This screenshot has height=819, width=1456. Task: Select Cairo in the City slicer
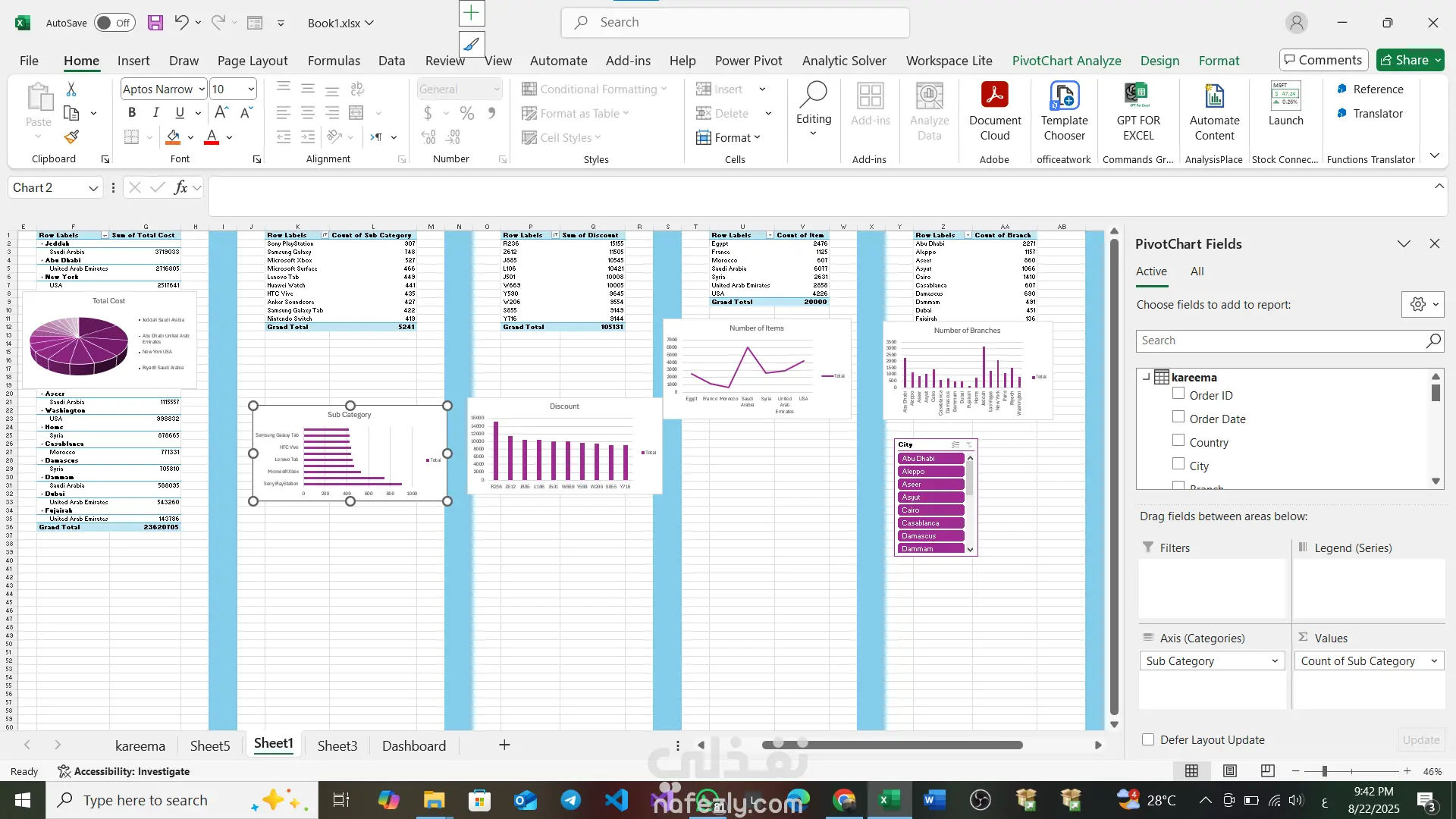(930, 510)
